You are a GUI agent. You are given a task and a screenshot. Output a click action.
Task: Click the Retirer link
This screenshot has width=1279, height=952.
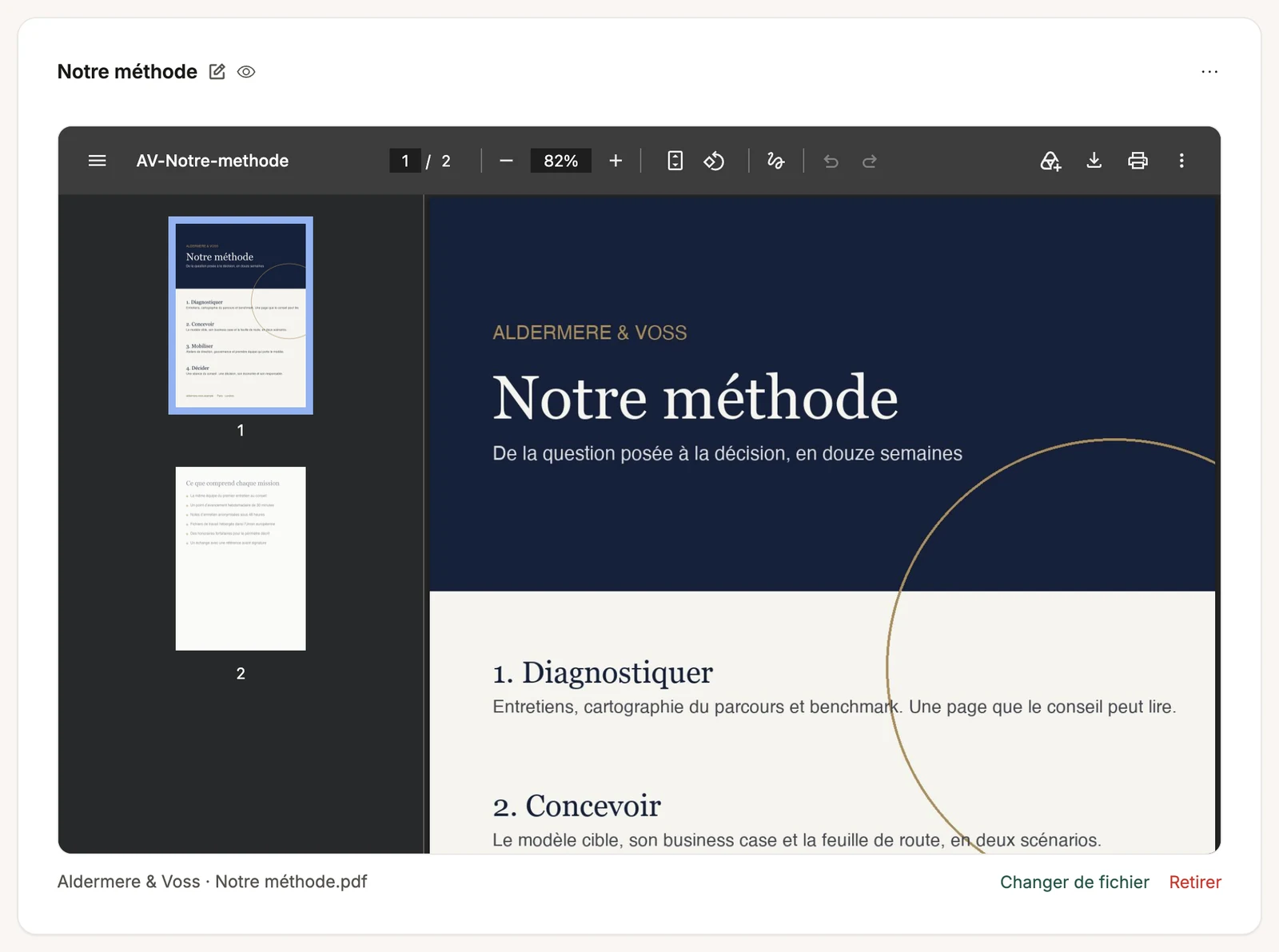pyautogui.click(x=1195, y=882)
